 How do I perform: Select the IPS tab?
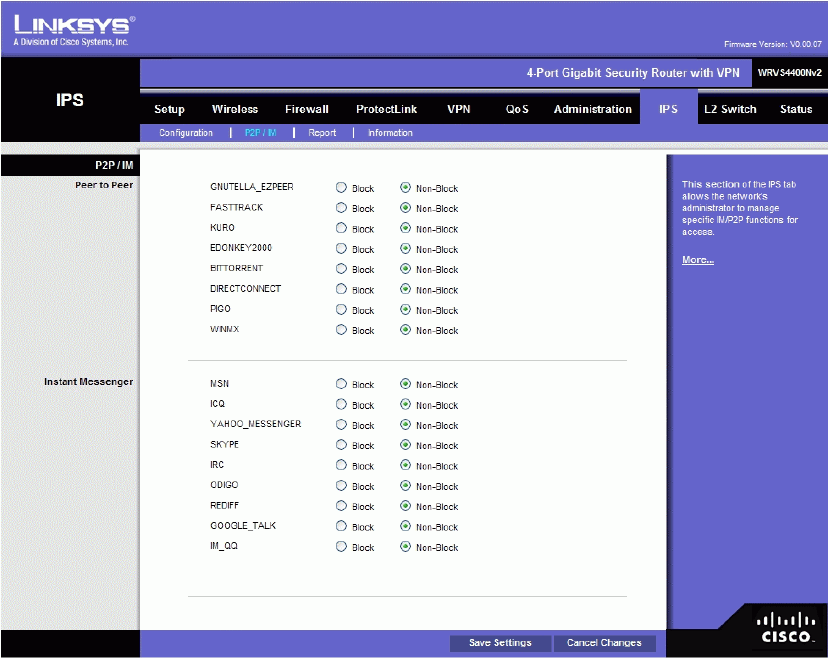668,109
